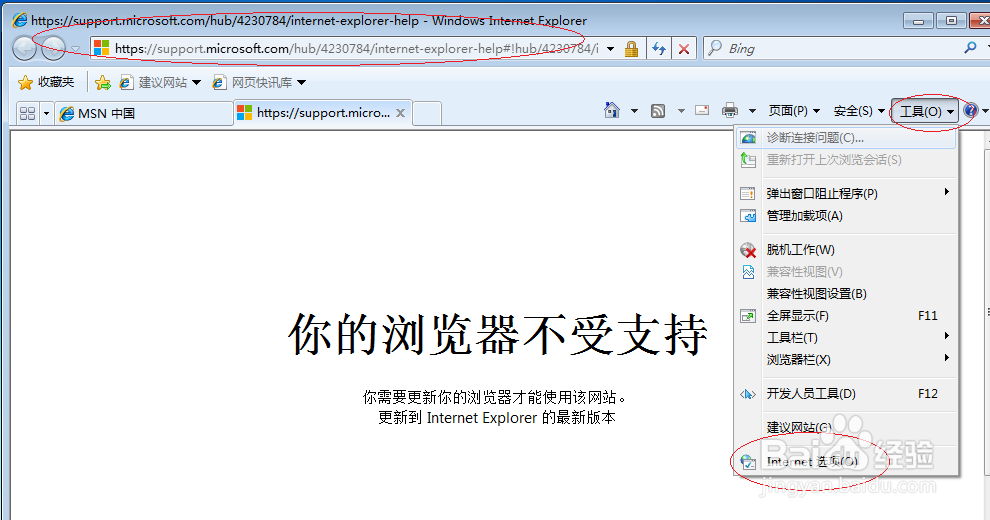Click the 更新到 Internet Explorer 的最新版本 text
Screen dimensions: 990x520
coord(496,418)
